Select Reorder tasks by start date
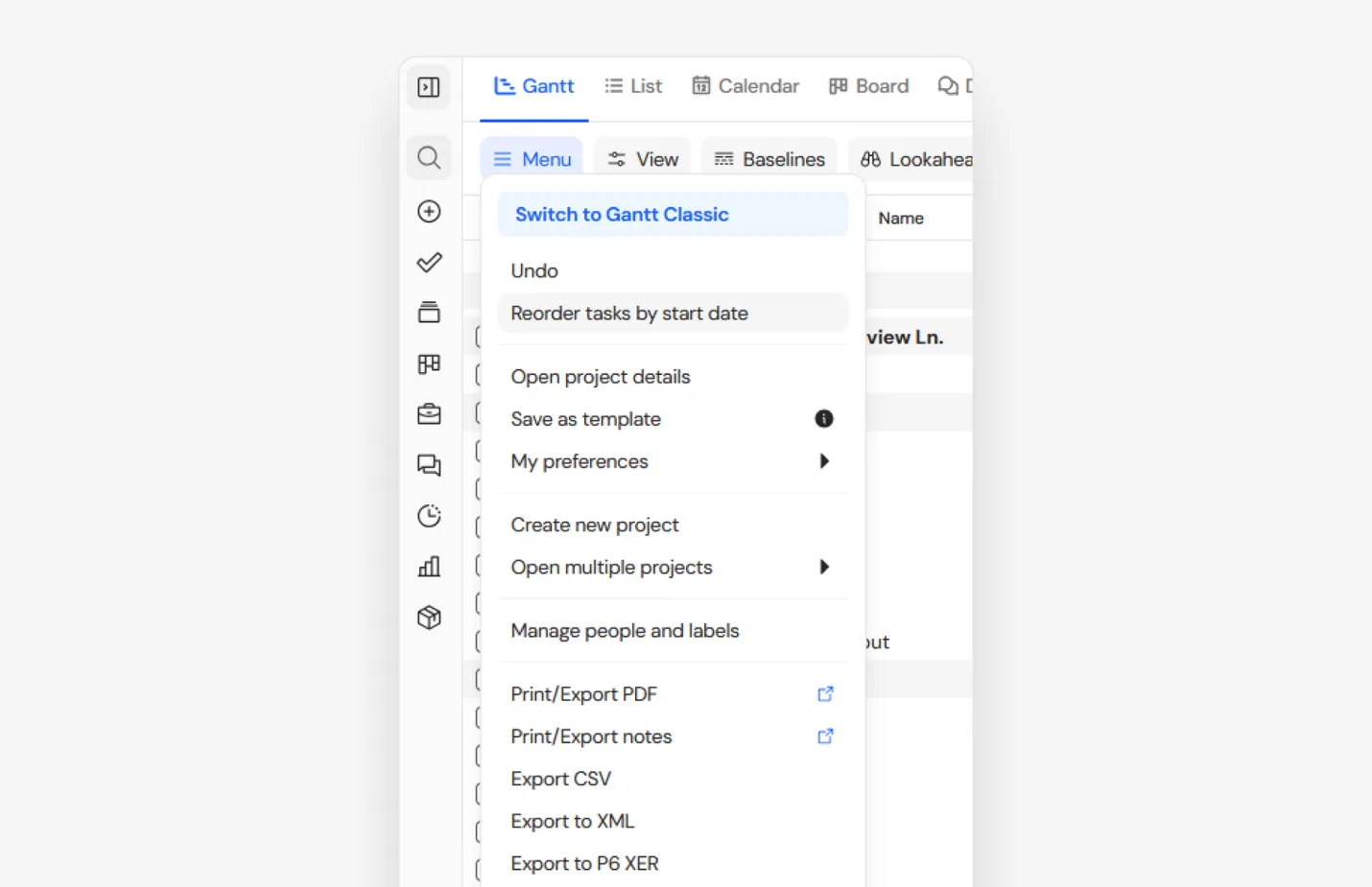The height and width of the screenshot is (887, 1372). tap(673, 314)
